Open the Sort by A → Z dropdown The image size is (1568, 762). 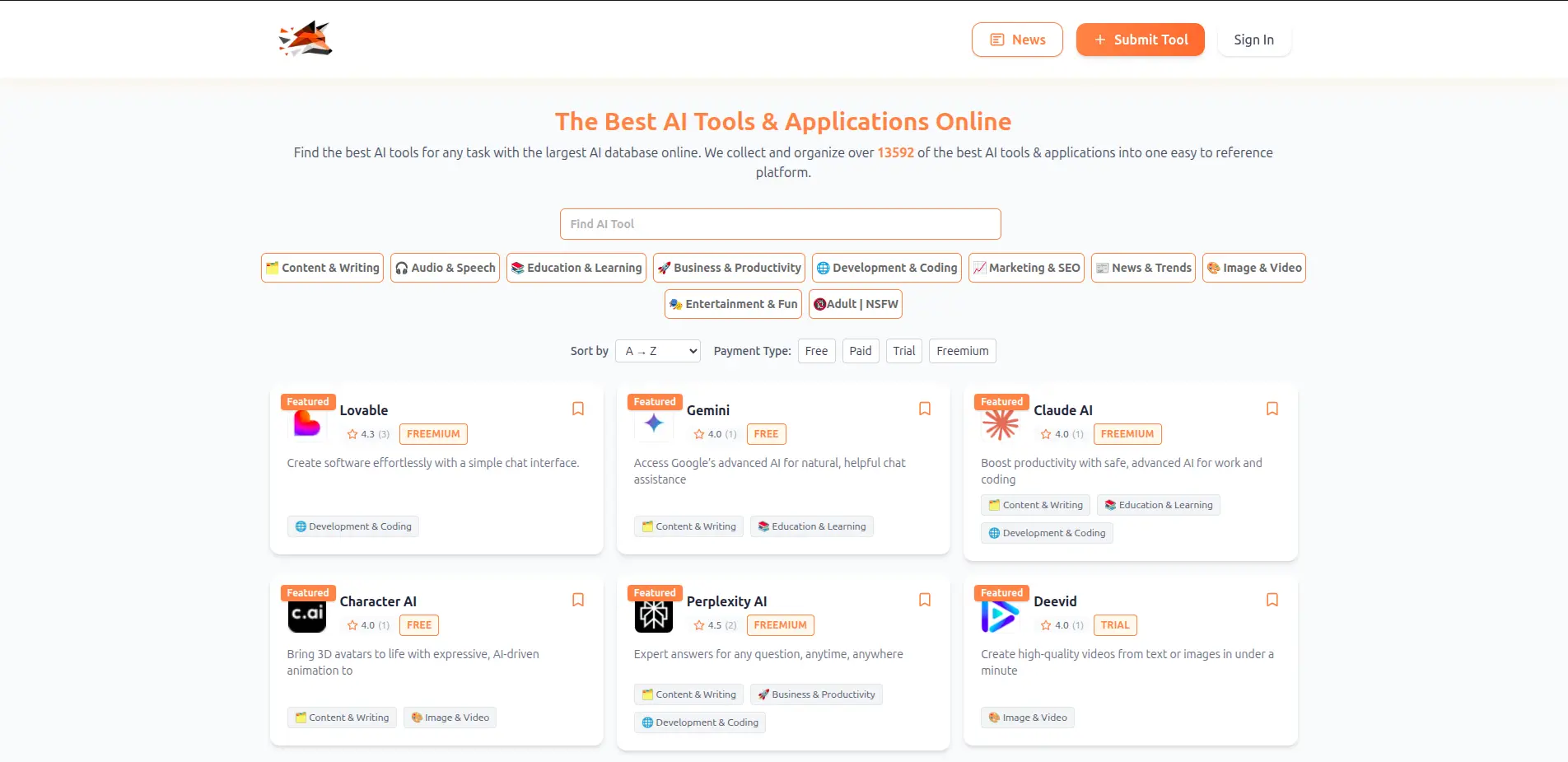[x=658, y=351]
